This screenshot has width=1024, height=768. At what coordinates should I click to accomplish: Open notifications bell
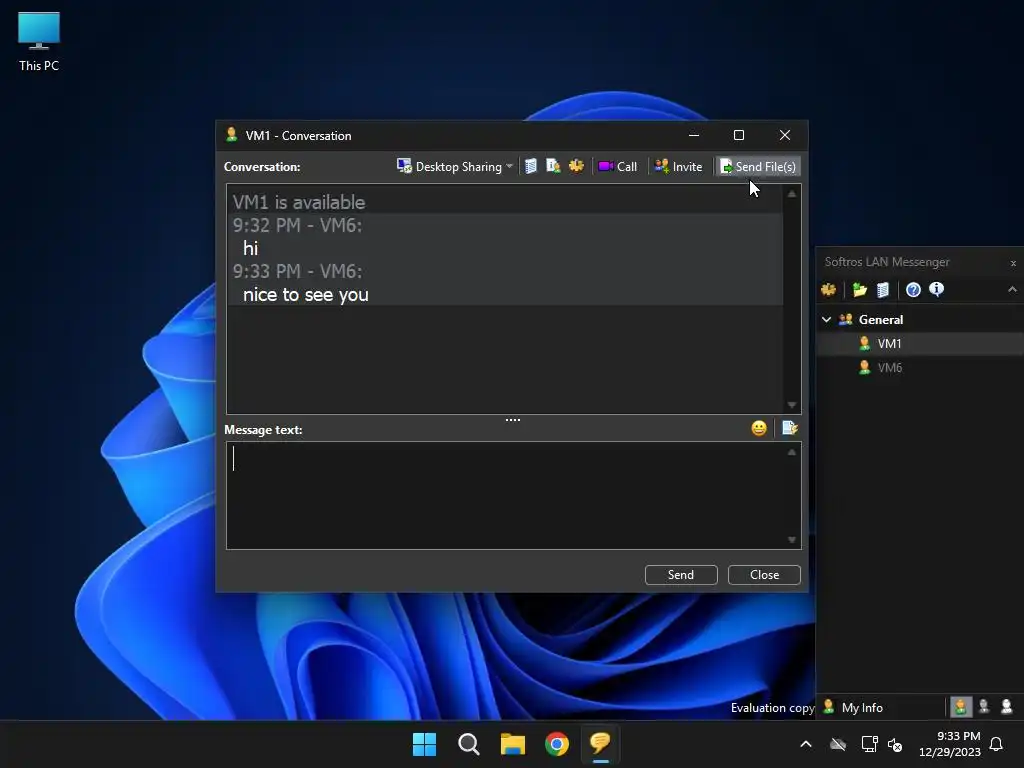[x=997, y=744]
